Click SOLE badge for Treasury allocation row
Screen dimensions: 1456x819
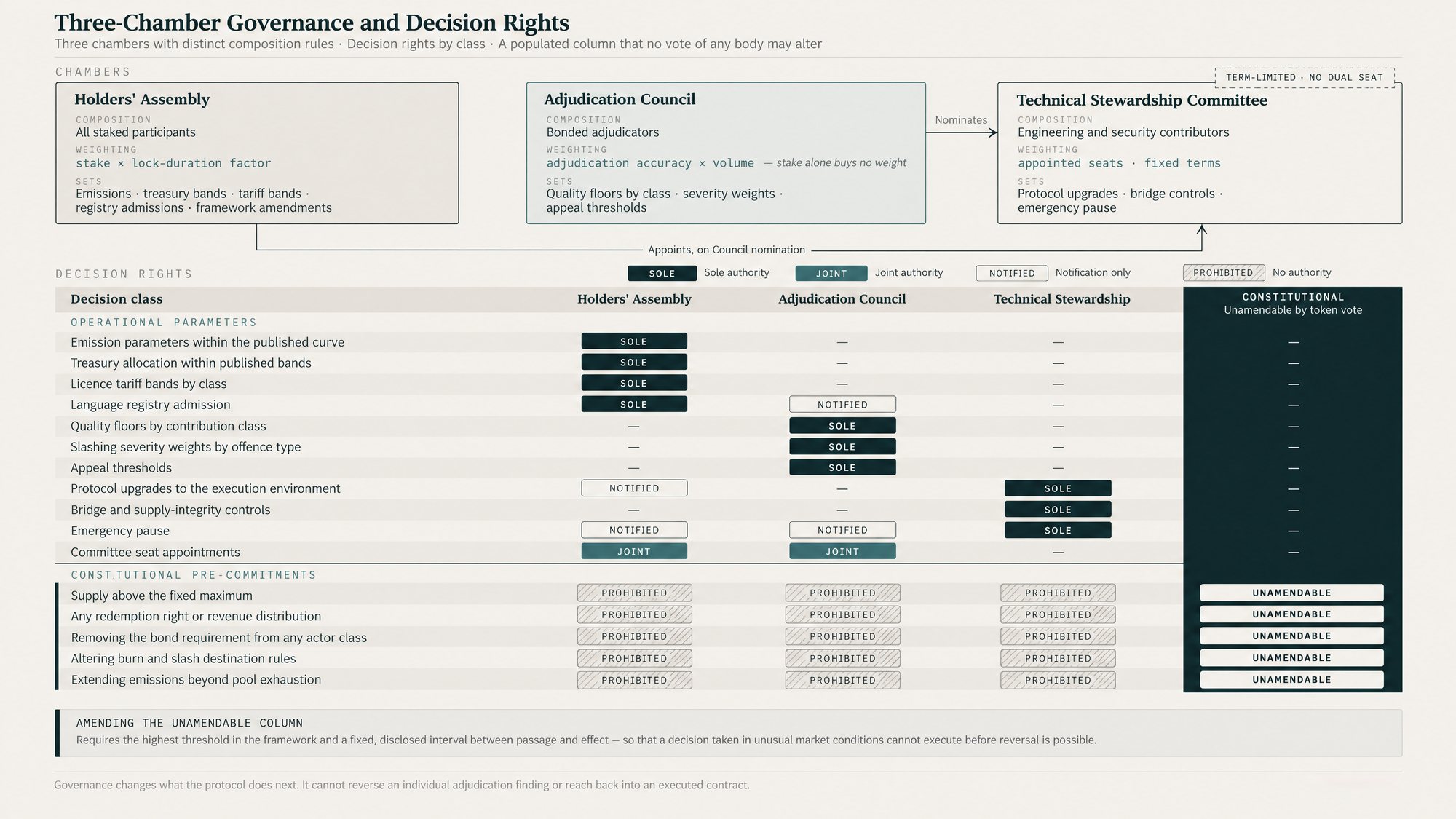[x=634, y=363]
